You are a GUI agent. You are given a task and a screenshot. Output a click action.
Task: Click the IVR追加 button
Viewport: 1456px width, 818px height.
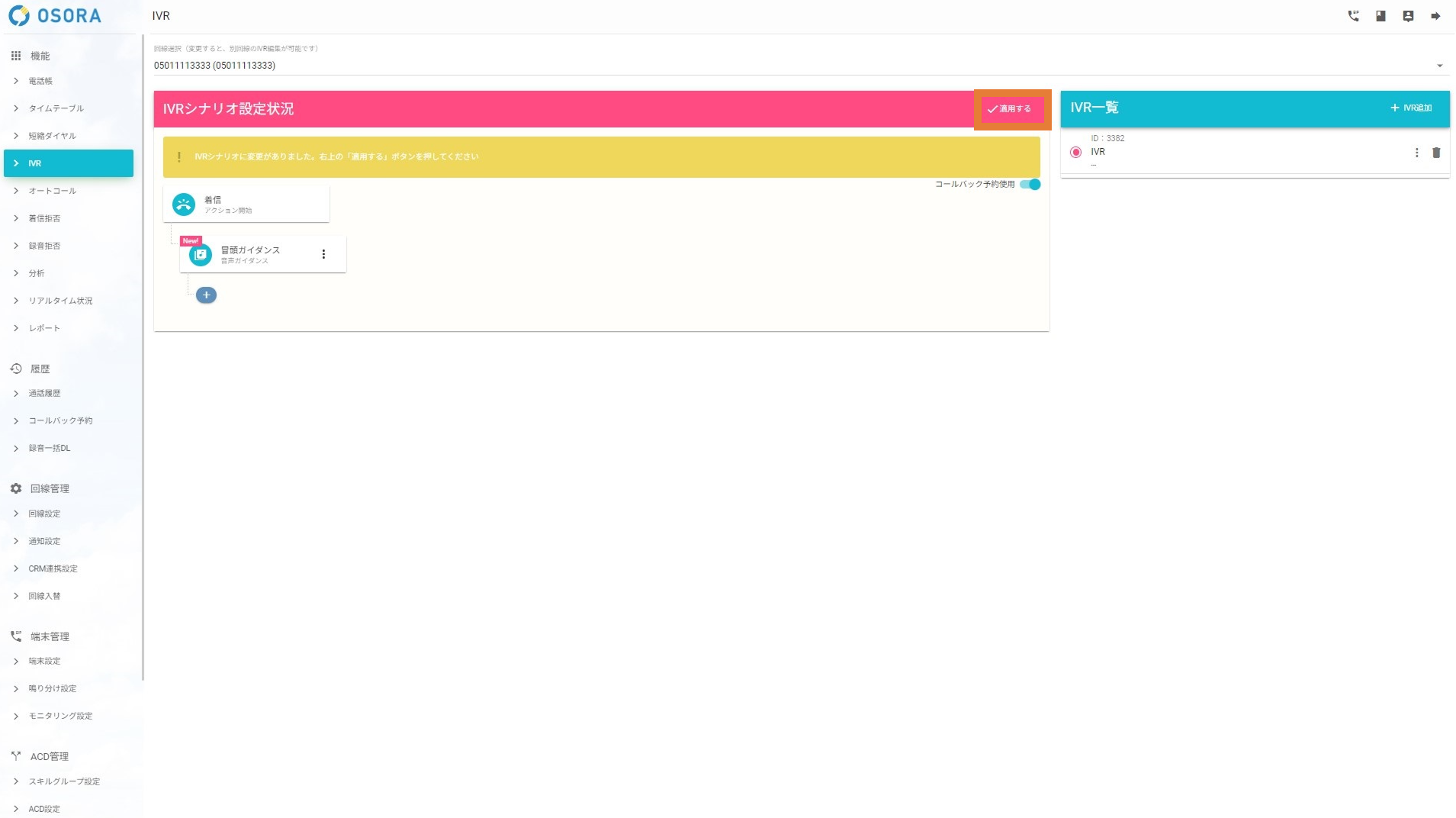pyautogui.click(x=1410, y=108)
